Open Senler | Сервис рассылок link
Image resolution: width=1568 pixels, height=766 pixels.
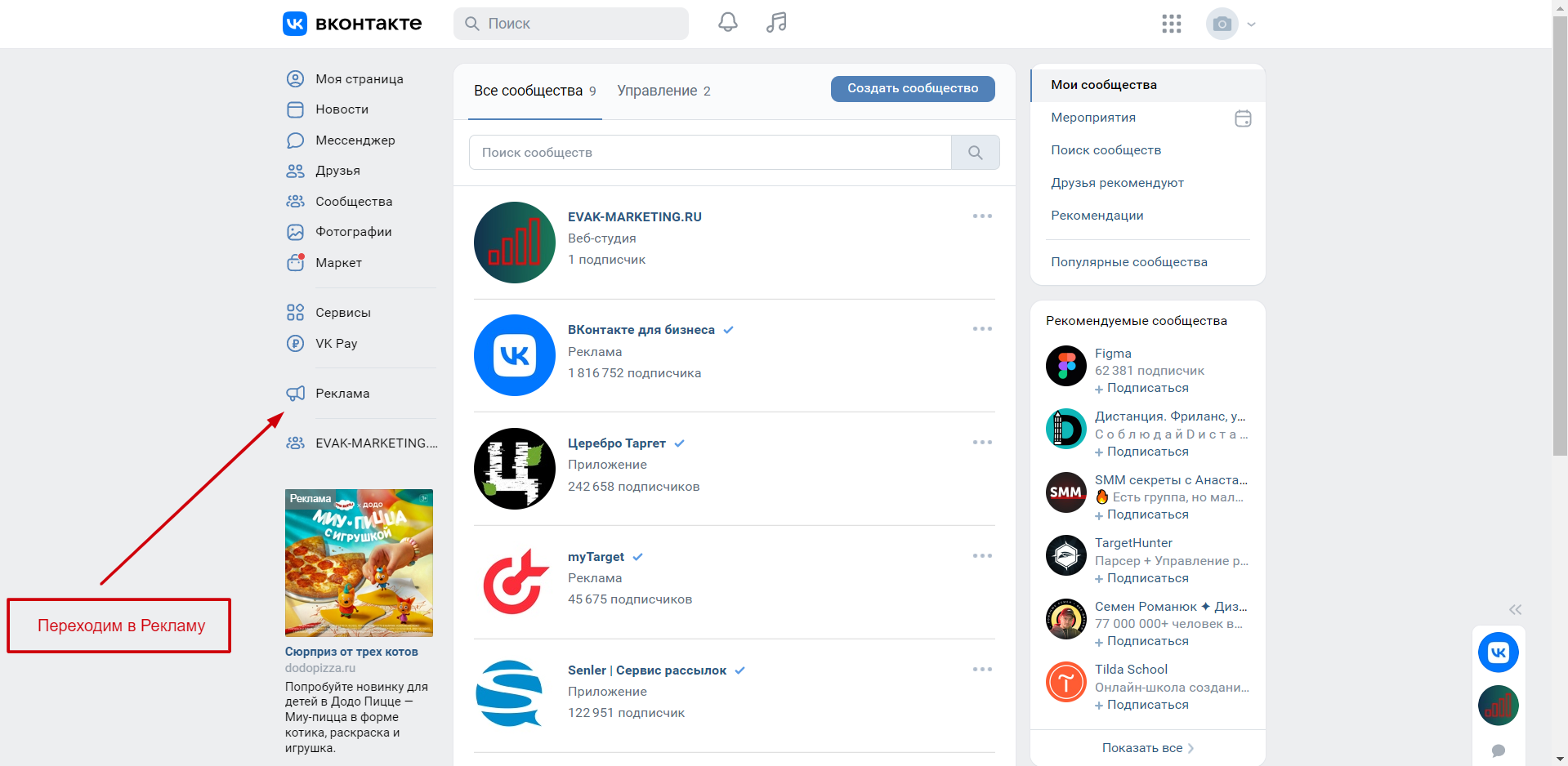pos(647,670)
